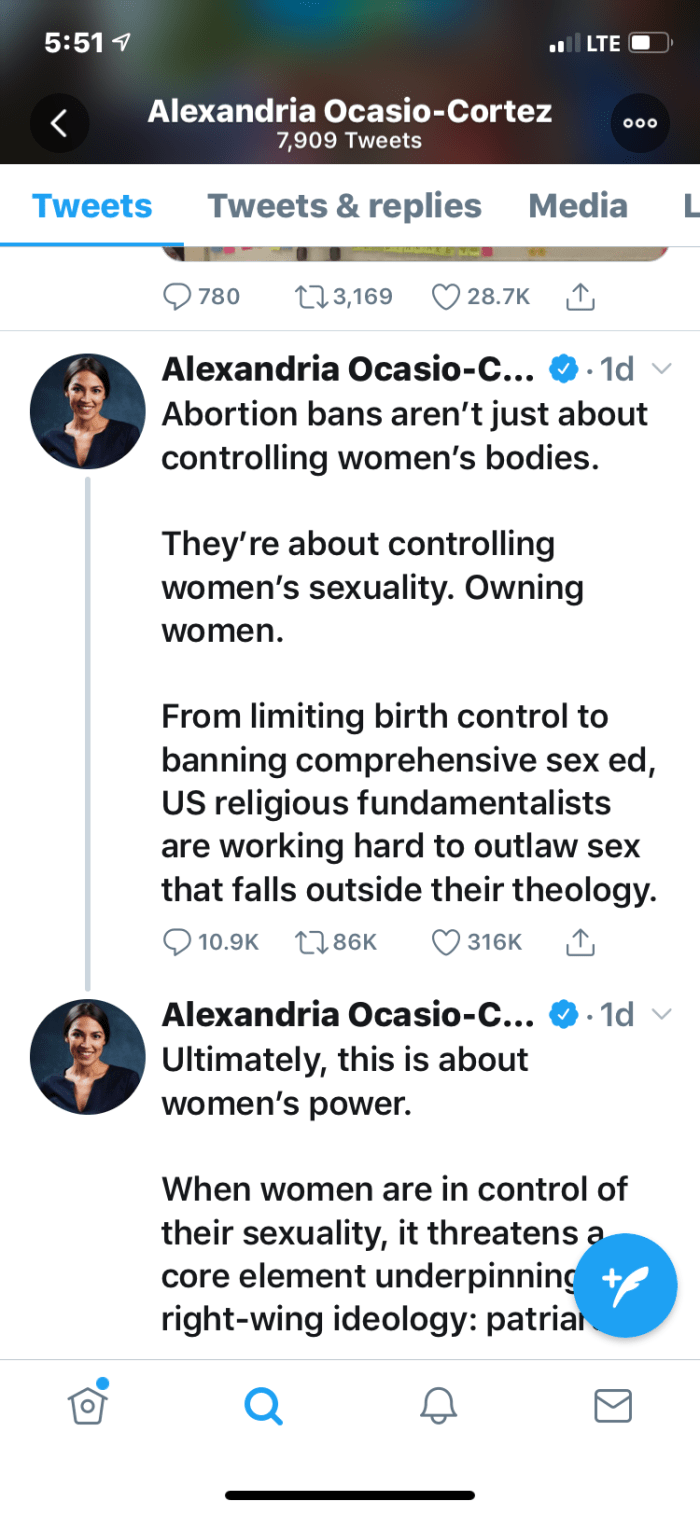Retweet the tweet with 86K retweets
The height and width of the screenshot is (1515, 700).
pos(311,942)
